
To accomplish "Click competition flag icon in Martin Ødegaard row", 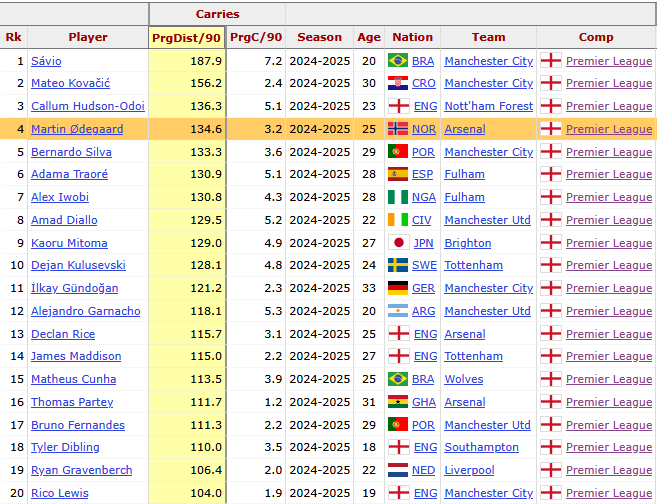I will tap(551, 129).
